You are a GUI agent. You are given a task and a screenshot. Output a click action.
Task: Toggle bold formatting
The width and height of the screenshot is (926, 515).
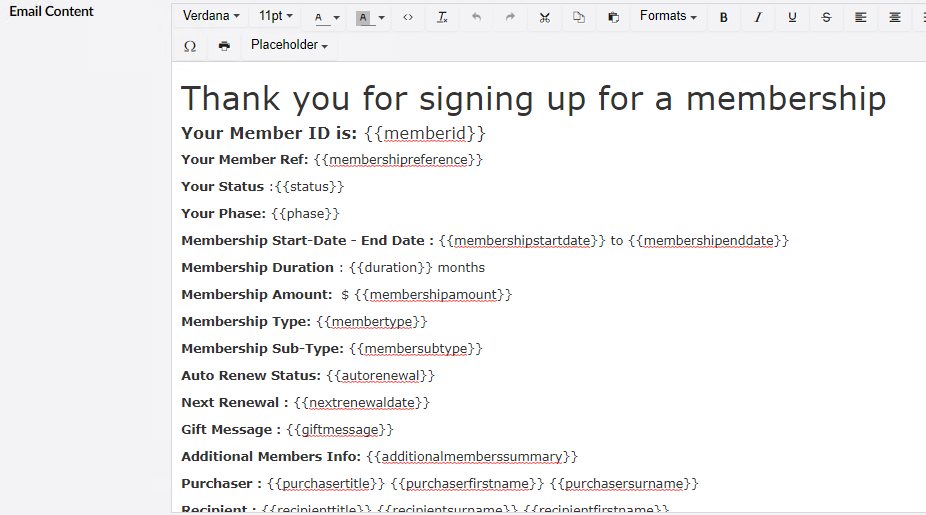[724, 17]
